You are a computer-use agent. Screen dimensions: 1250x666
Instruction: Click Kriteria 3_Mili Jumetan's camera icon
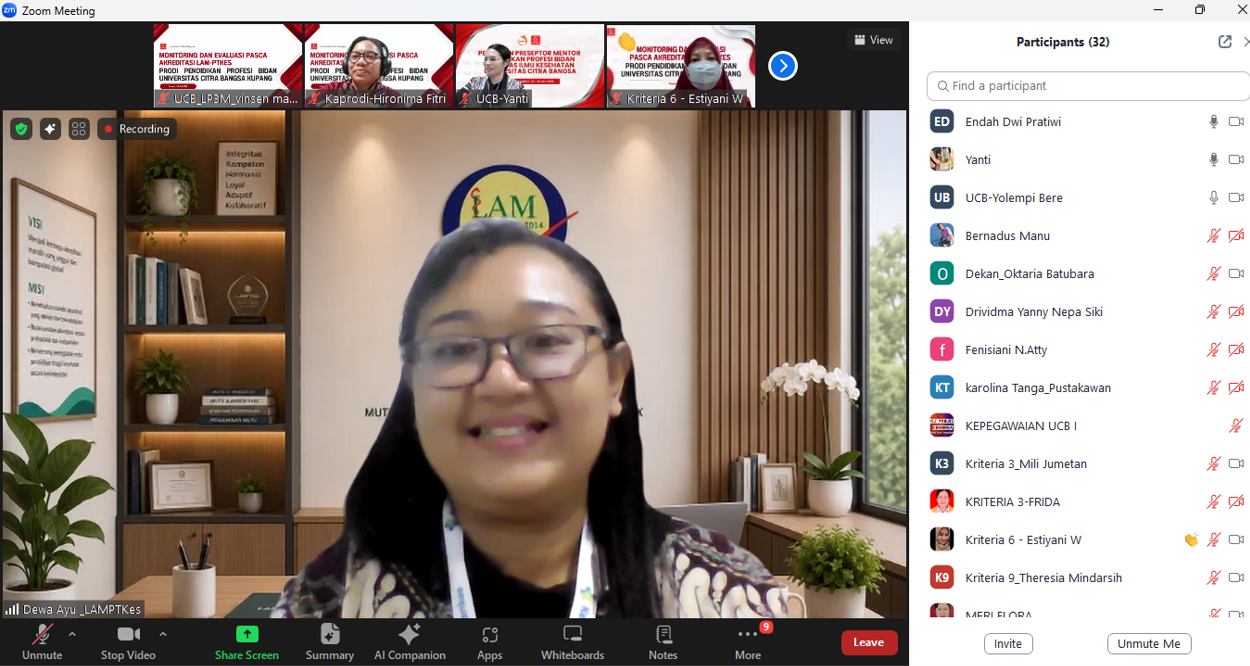(x=1236, y=464)
